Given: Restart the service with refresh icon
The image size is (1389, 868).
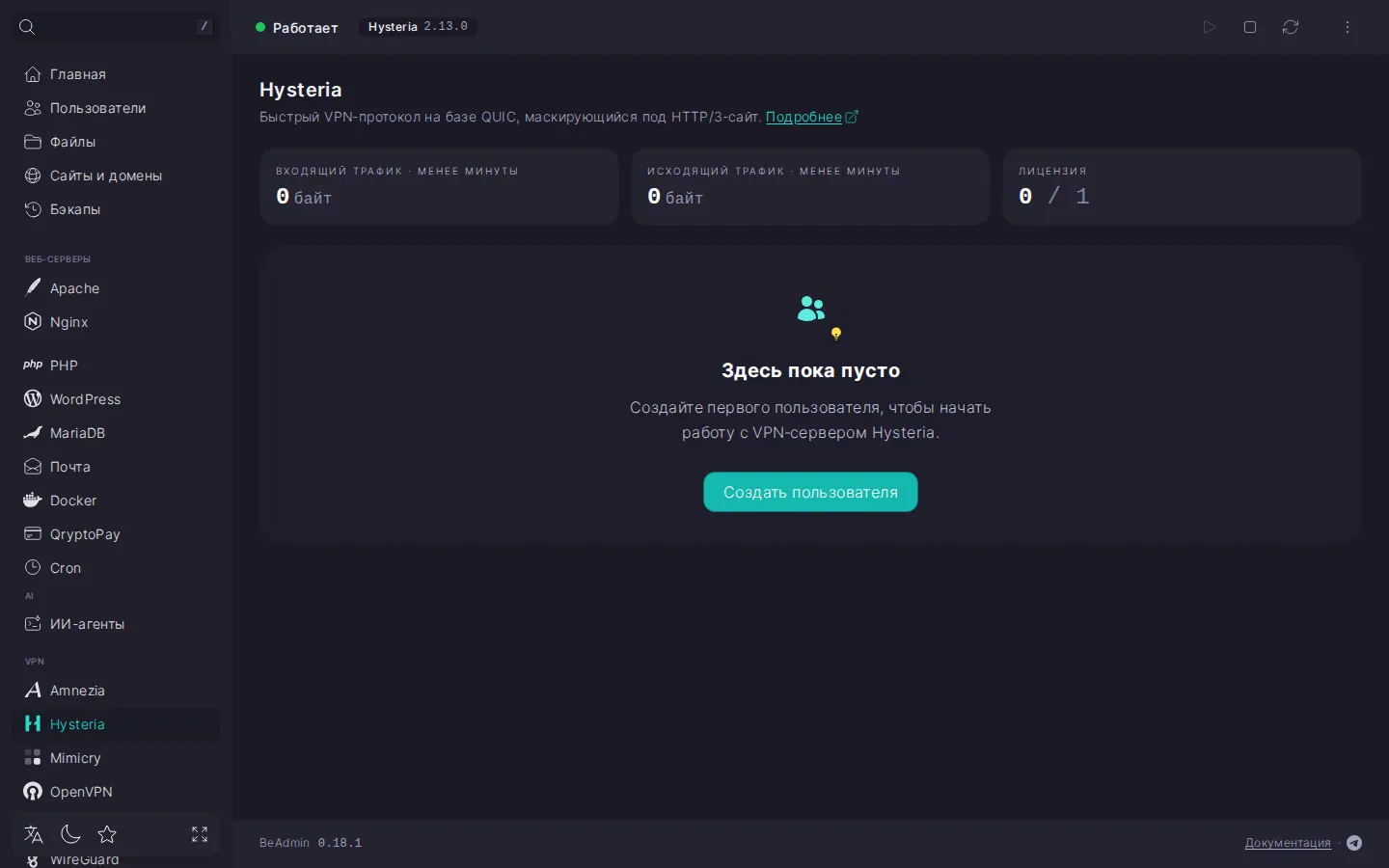Looking at the screenshot, I should point(1291,27).
